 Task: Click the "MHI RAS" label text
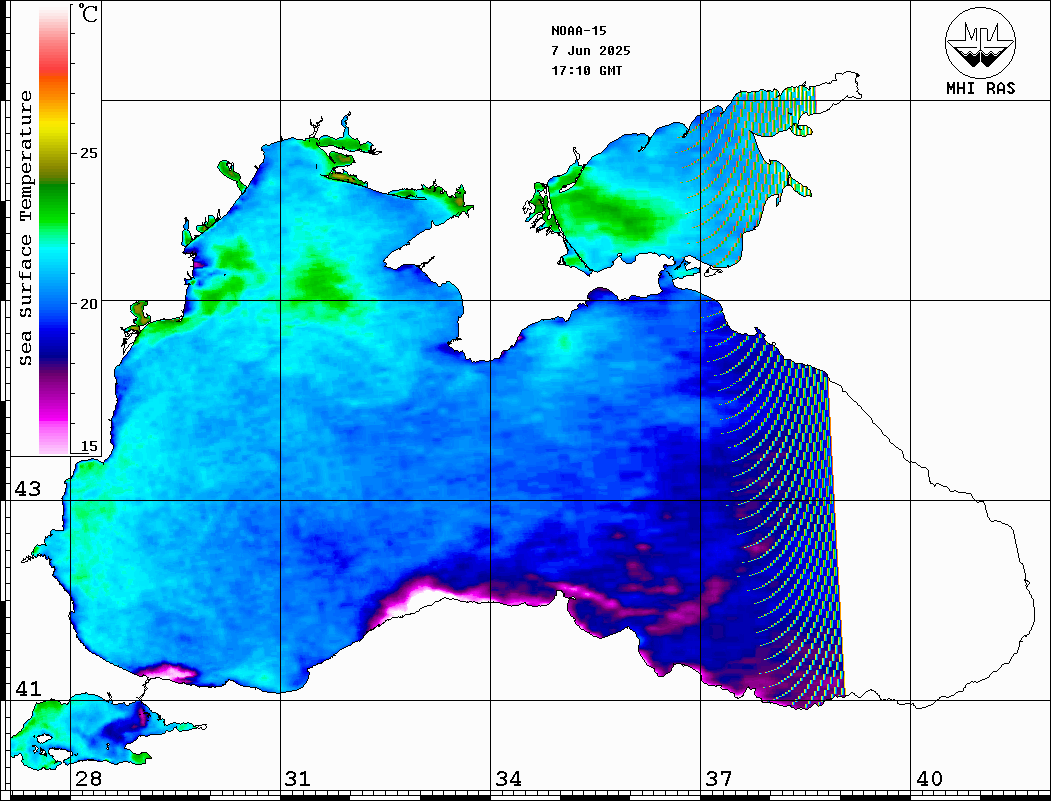(x=980, y=88)
